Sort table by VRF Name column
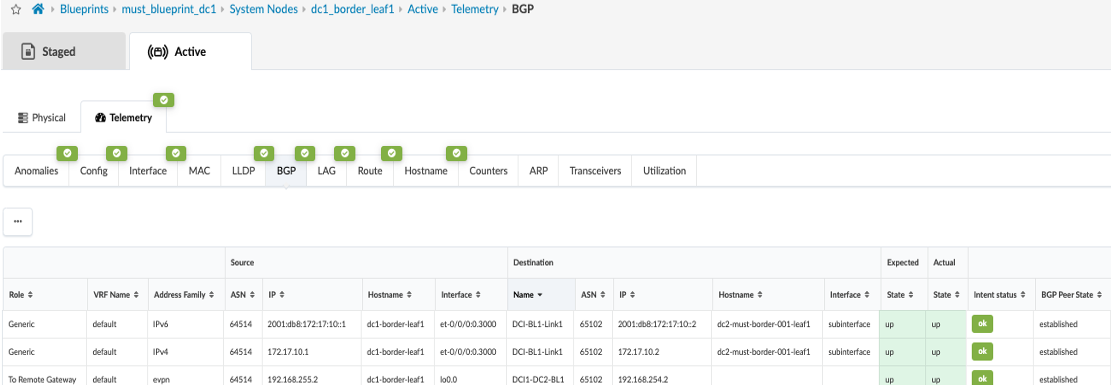 coord(116,294)
